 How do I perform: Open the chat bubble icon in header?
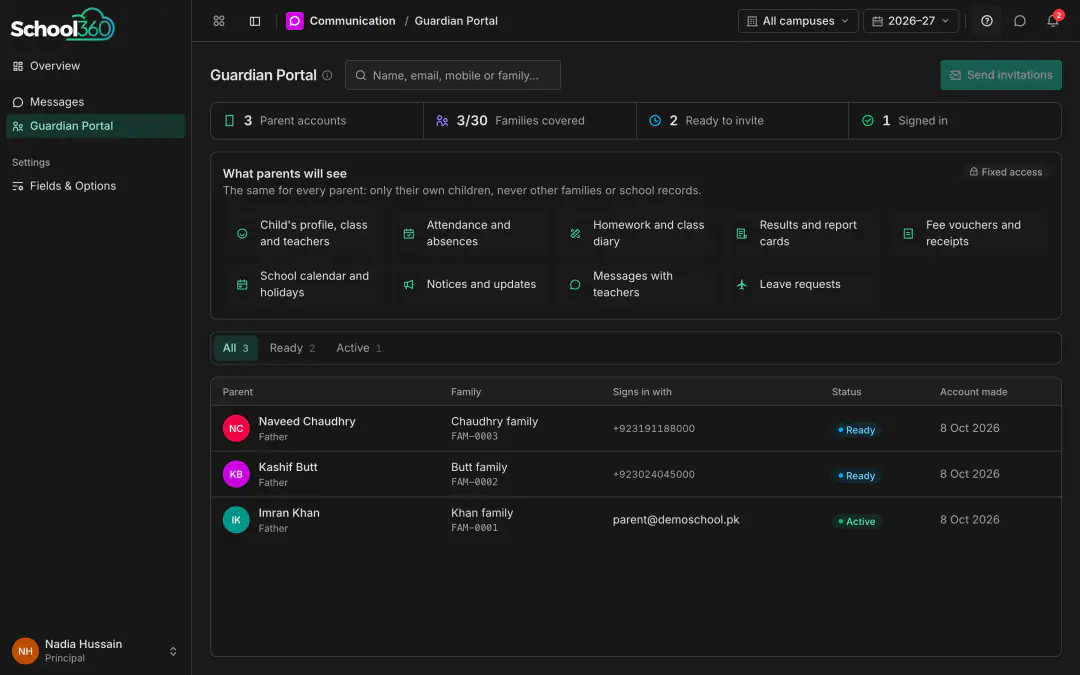coord(1020,21)
